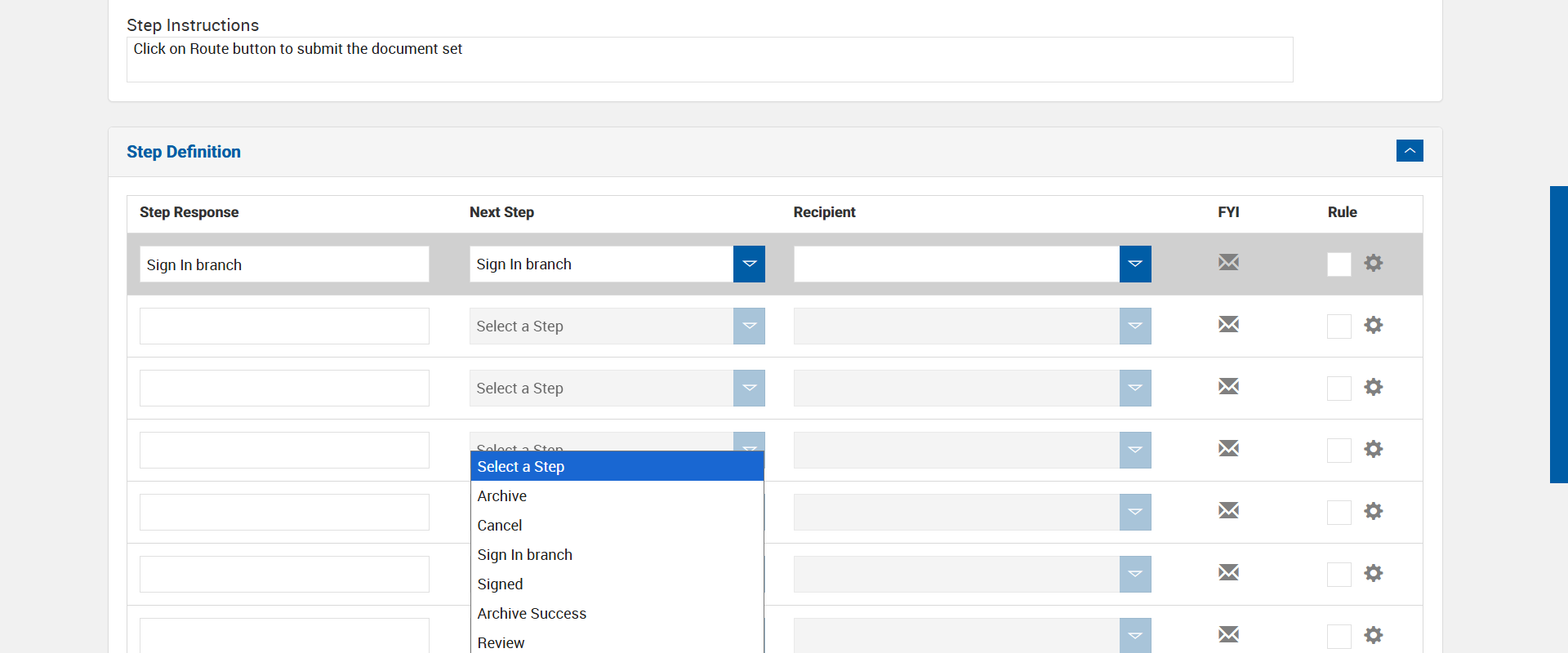Pick Archive Success in the dropdown list
The width and height of the screenshot is (1568, 653).
coord(532,614)
